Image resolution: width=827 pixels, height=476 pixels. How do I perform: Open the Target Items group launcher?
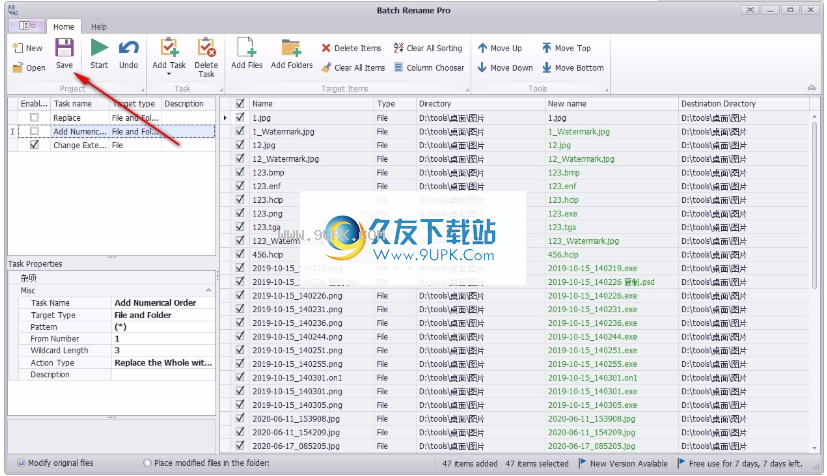pos(467,90)
